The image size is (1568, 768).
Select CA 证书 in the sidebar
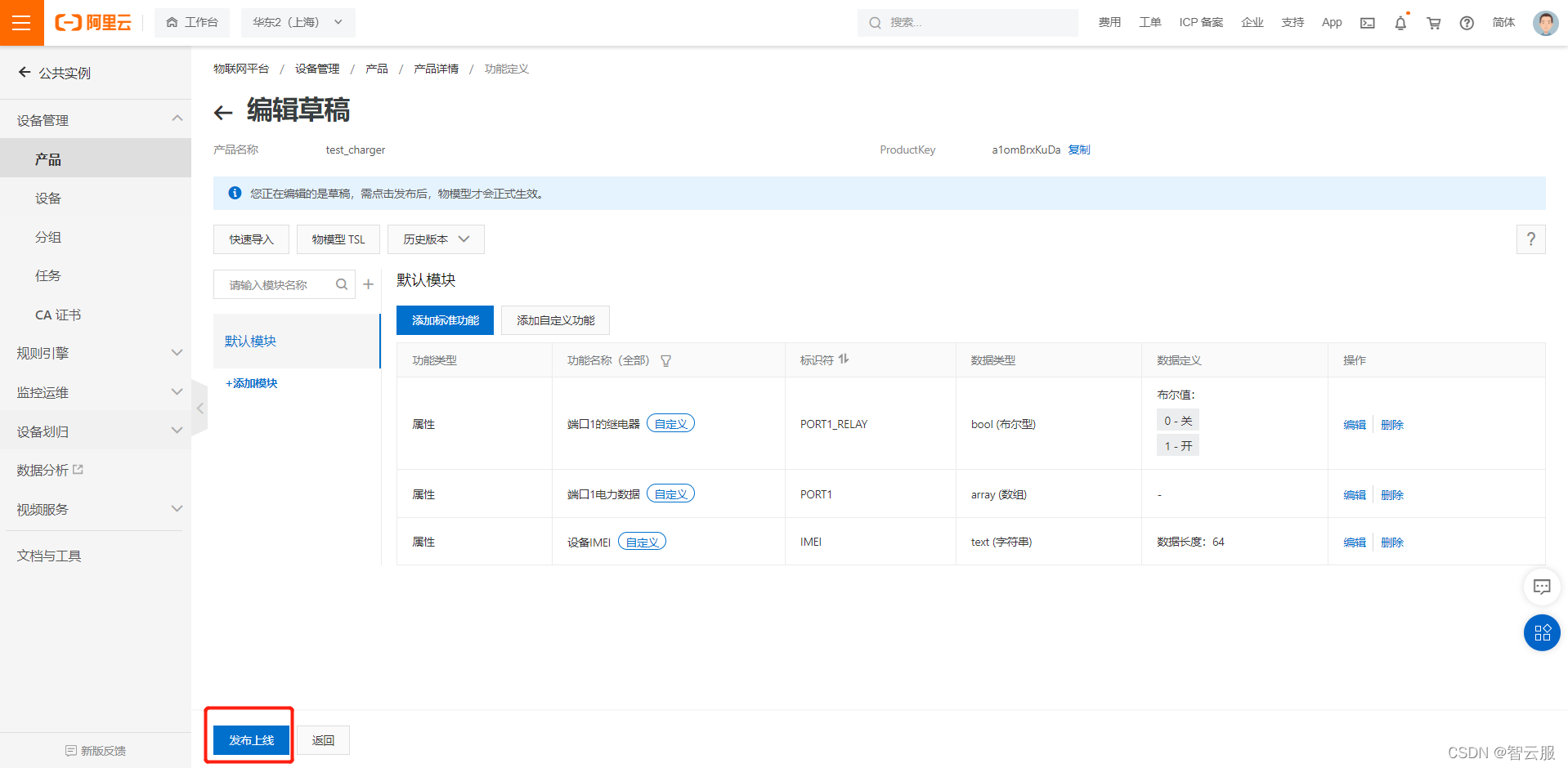(96, 315)
